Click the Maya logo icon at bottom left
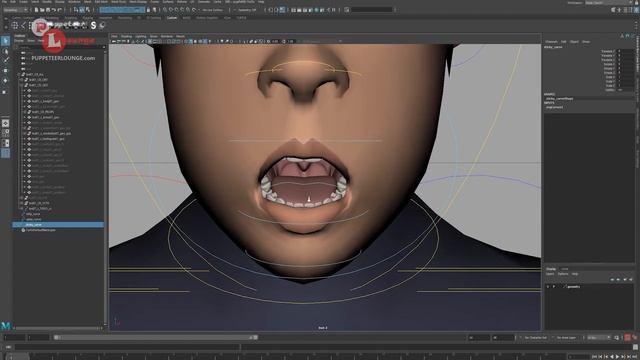The width and height of the screenshot is (640, 360). click(6, 325)
